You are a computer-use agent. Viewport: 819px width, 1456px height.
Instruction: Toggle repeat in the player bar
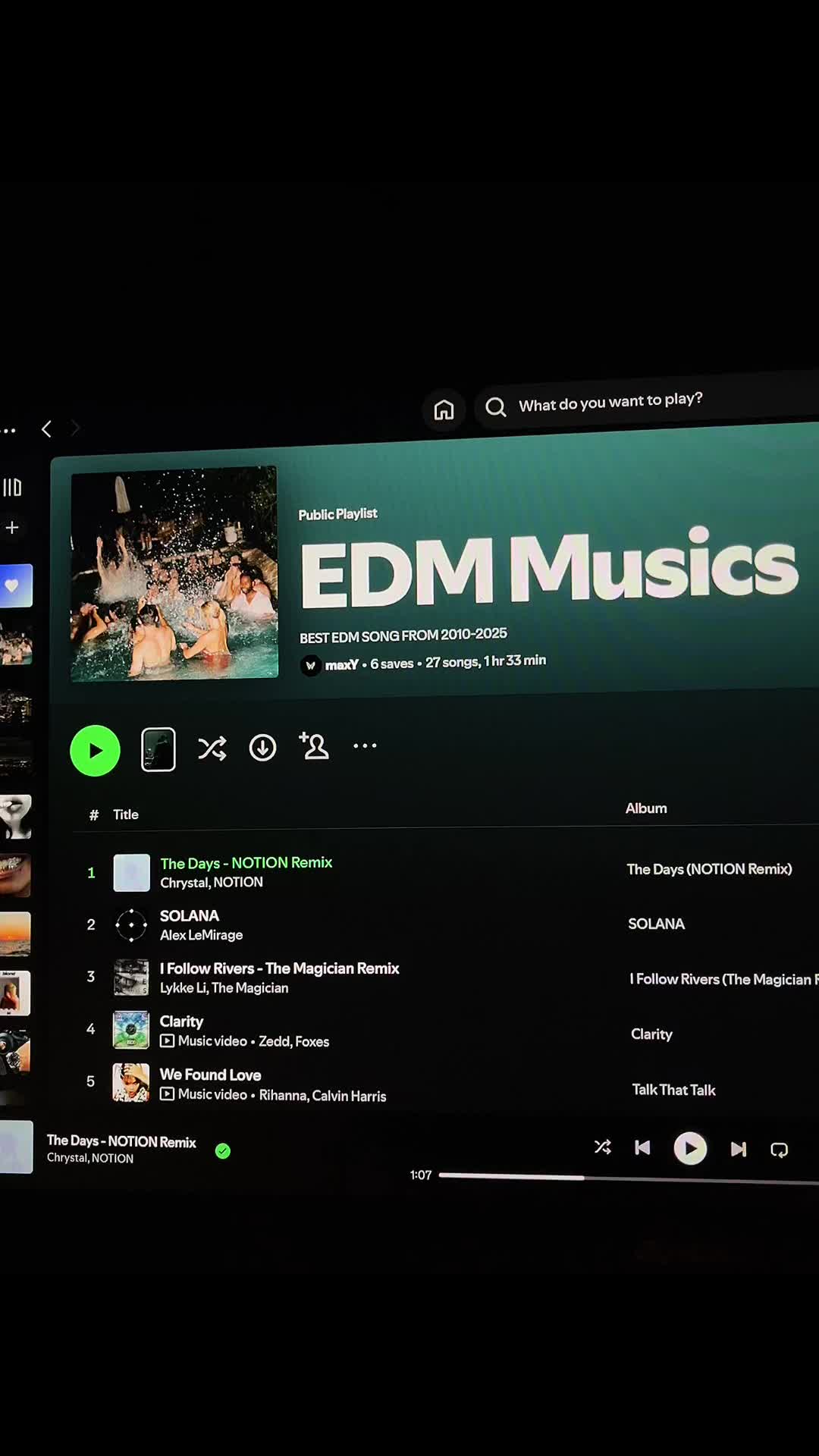click(x=779, y=1150)
